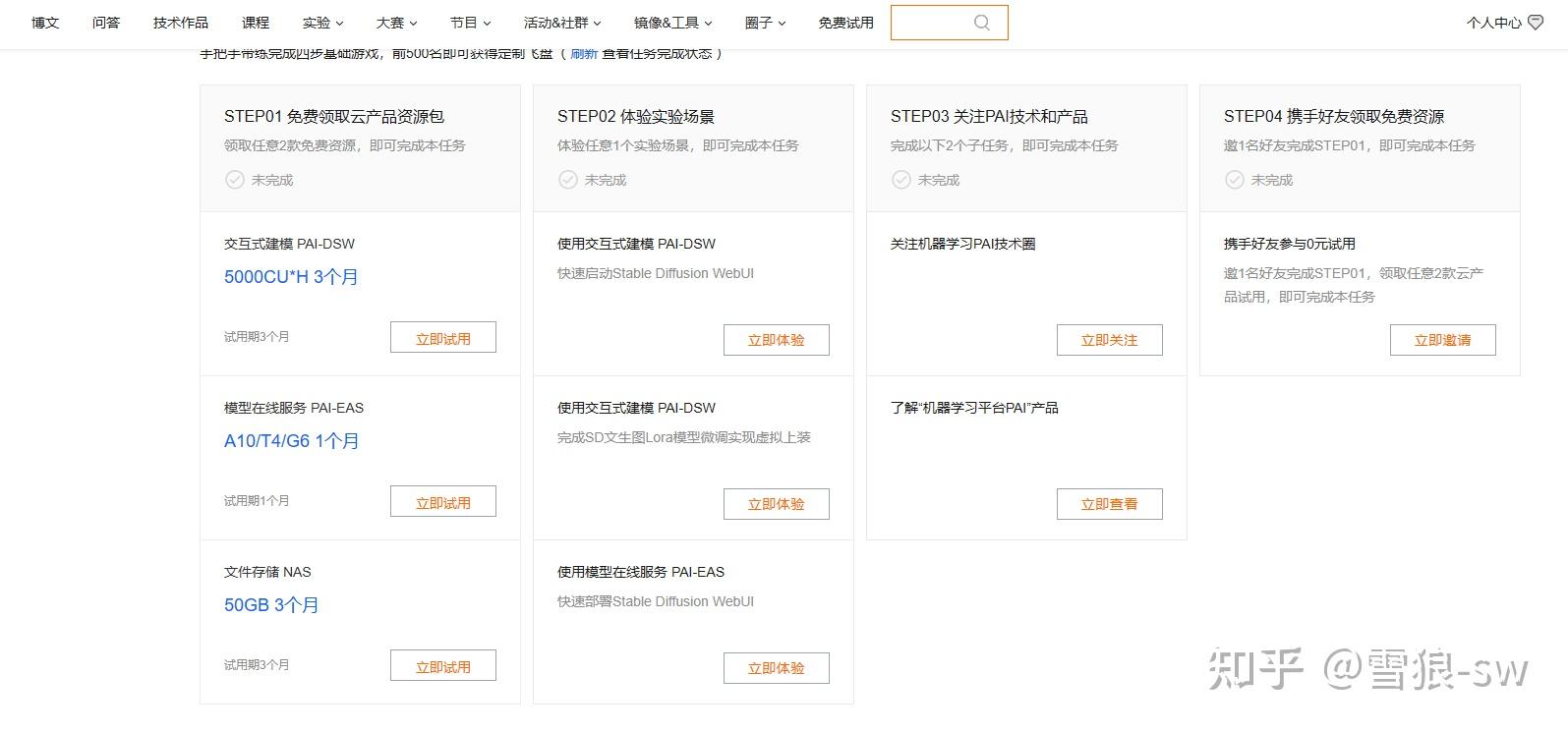Expand the 大赛 dropdown menu
Viewport: 1568px width, 732px height.
(x=396, y=23)
